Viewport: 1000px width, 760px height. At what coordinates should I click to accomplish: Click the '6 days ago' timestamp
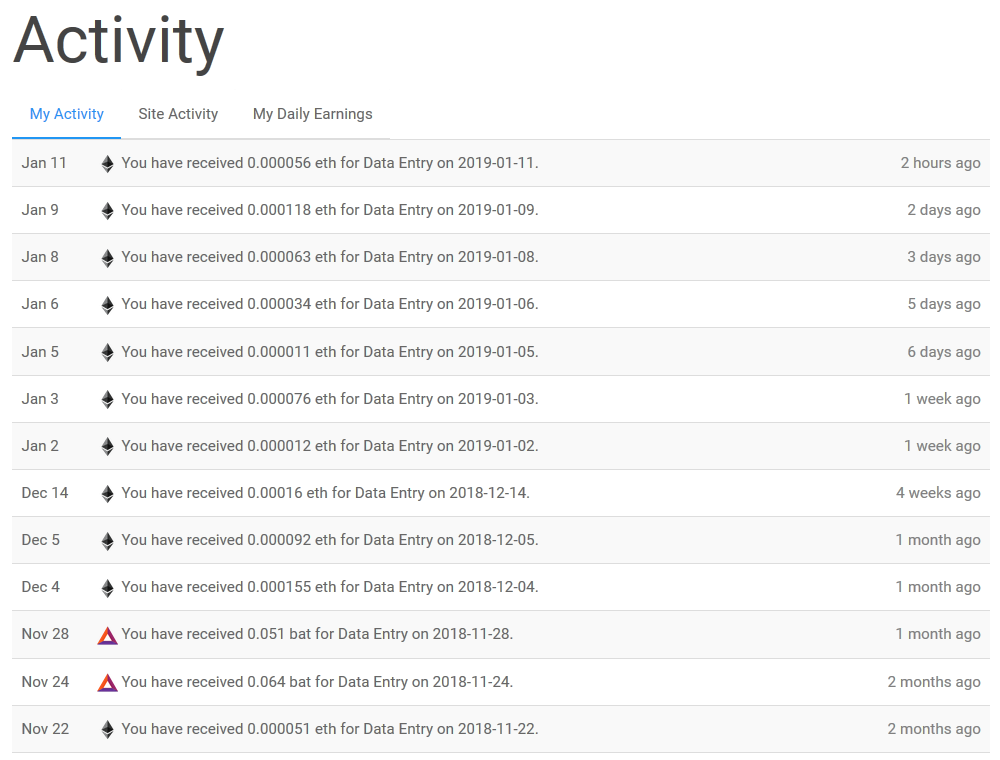pyautogui.click(x=943, y=352)
